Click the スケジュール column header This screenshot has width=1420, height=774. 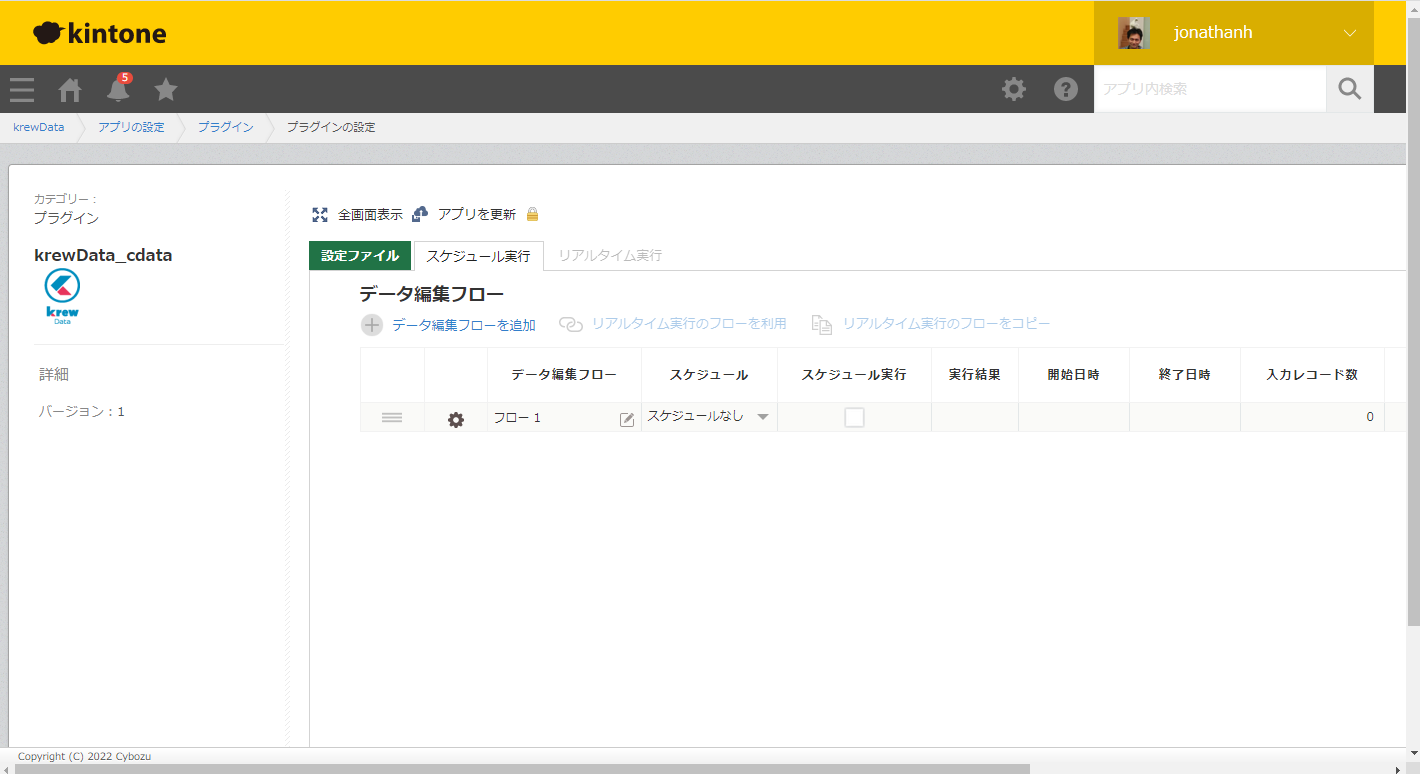[x=709, y=375]
